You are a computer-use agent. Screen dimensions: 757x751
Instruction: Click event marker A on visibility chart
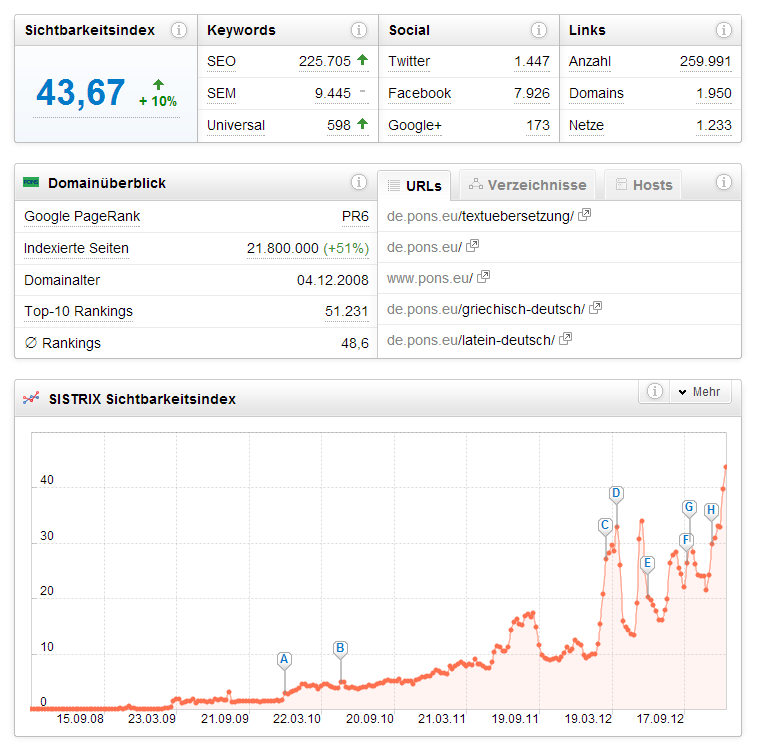point(284,659)
